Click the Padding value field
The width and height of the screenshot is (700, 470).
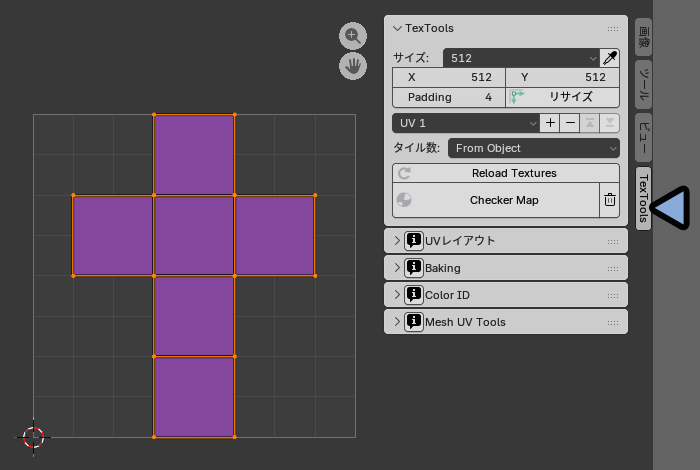(448, 97)
